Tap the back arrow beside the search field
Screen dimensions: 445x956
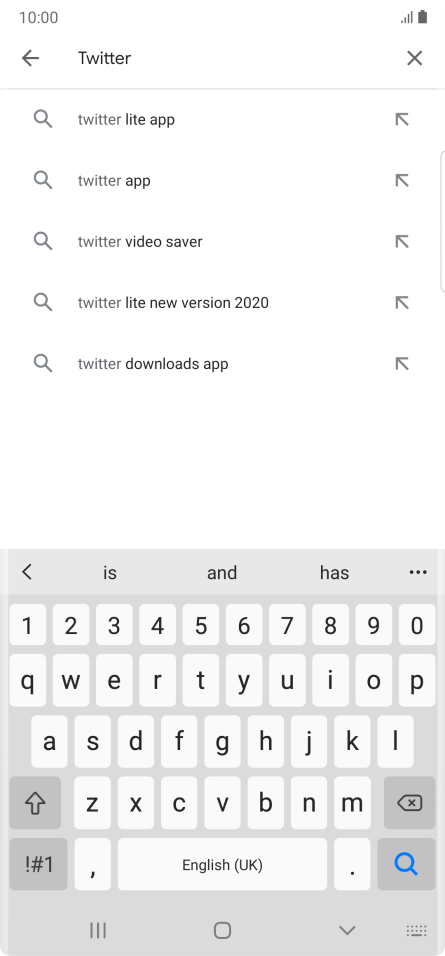(30, 58)
